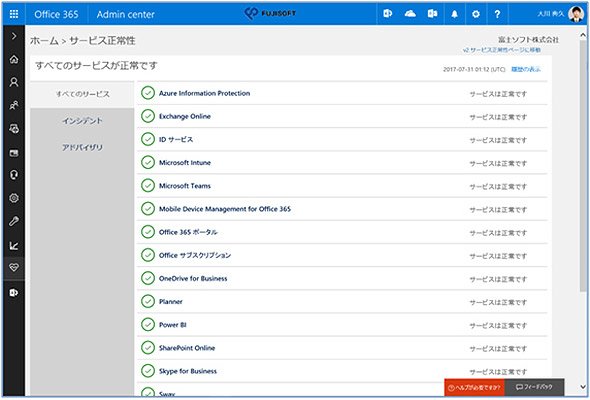590x400 pixels.
Task: Open Billing card icon in sidebar
Action: pyautogui.click(x=14, y=153)
